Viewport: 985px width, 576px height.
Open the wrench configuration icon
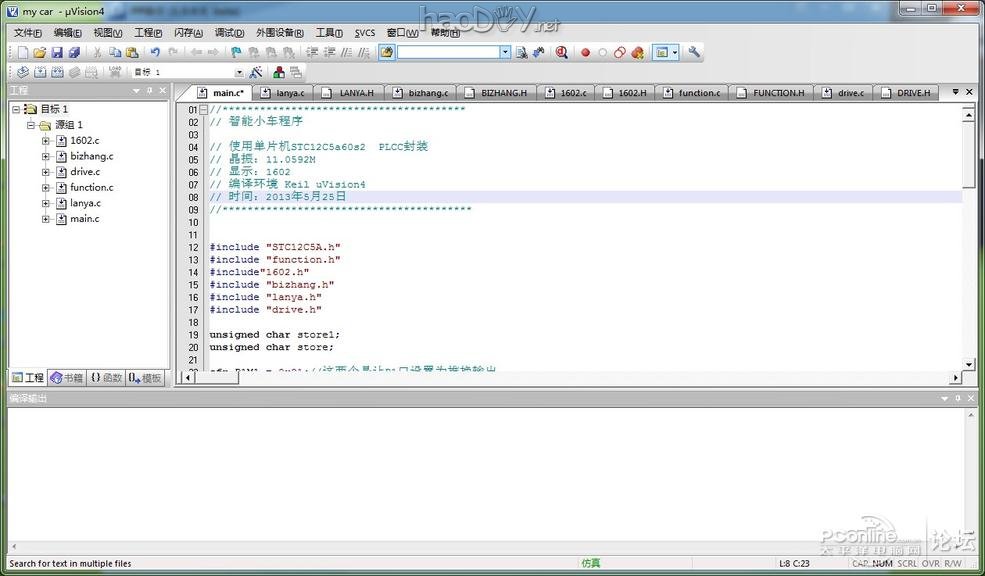pos(694,52)
